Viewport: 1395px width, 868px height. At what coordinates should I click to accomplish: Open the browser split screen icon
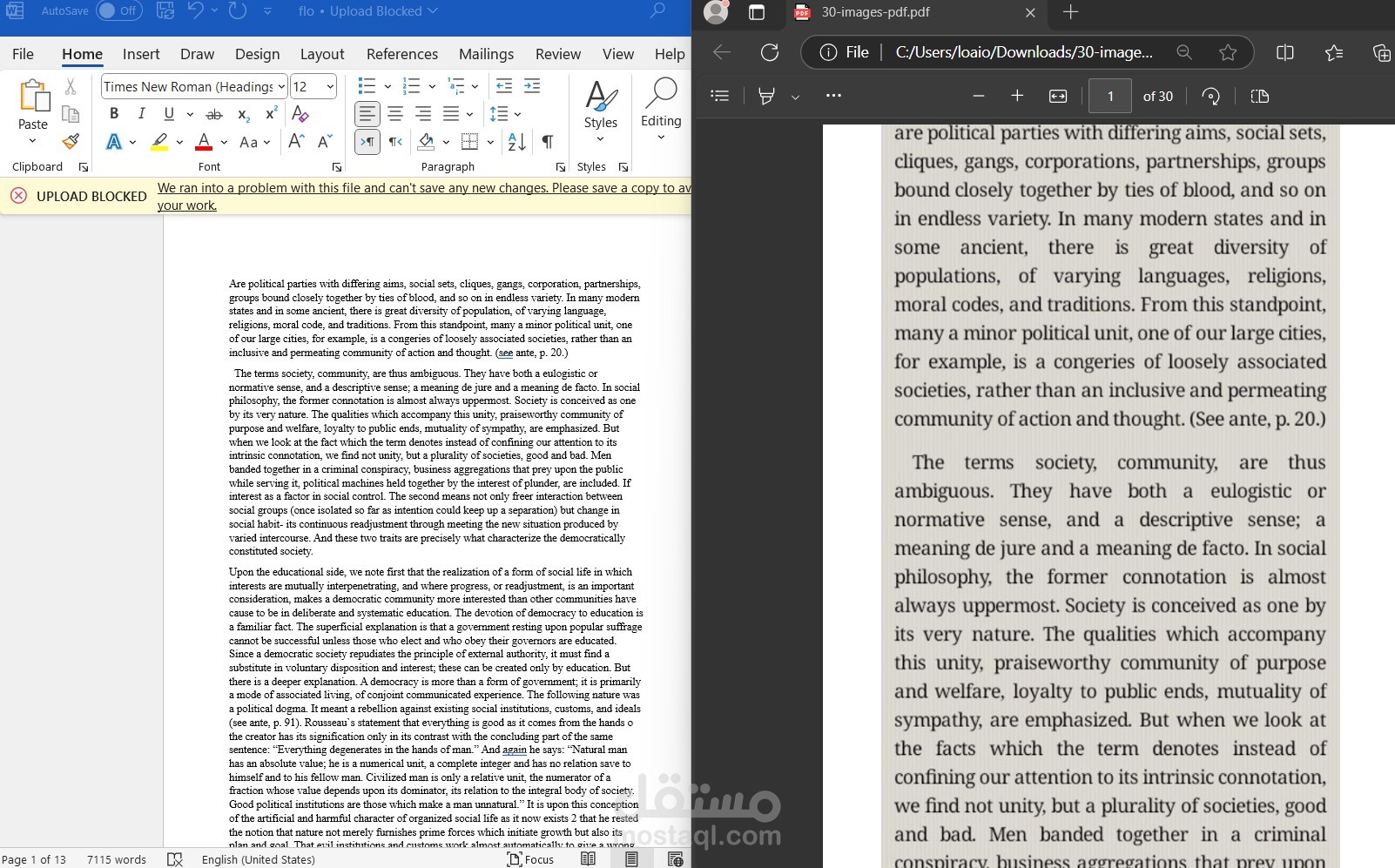point(1284,52)
